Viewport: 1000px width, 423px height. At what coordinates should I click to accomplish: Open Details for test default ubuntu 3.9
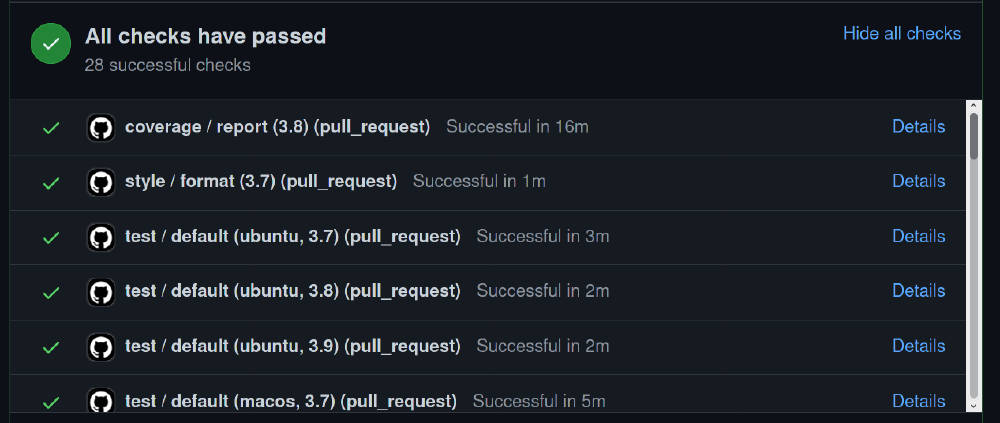[918, 346]
